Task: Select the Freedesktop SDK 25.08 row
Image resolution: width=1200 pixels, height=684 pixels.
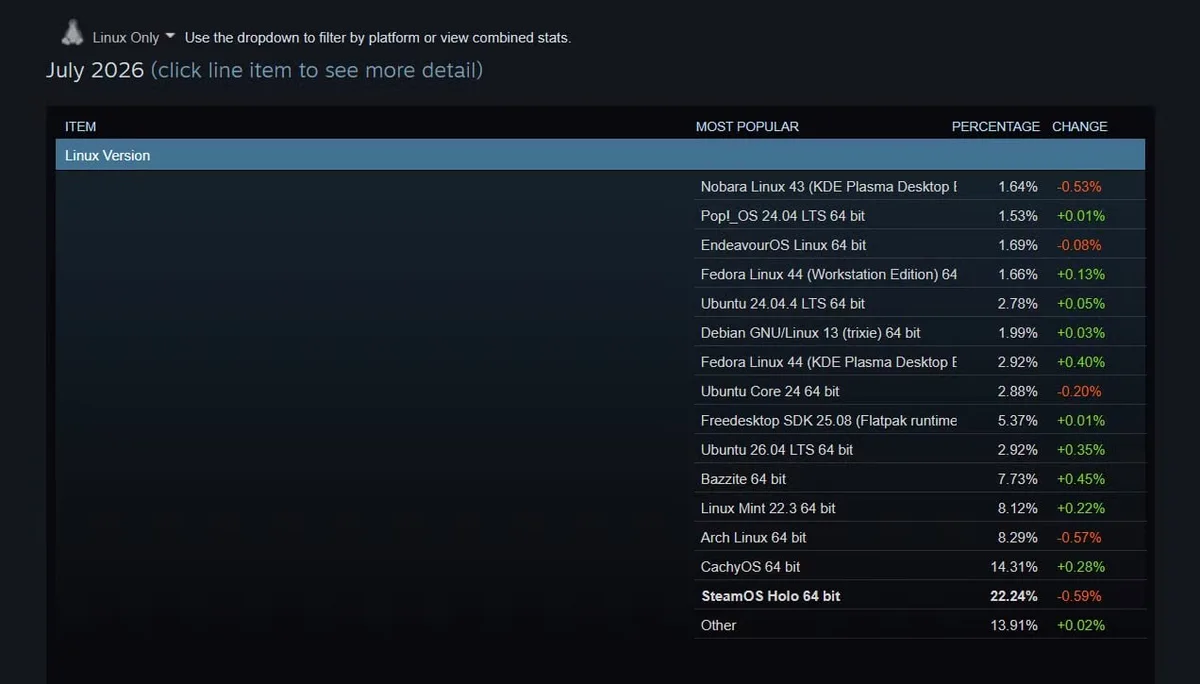Action: click(x=920, y=420)
